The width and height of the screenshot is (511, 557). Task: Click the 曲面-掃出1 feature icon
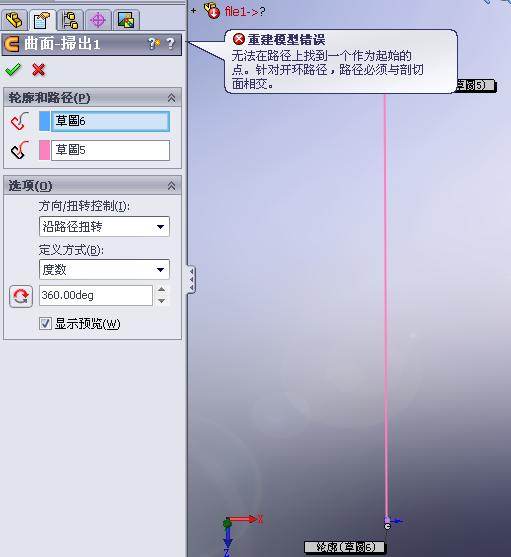click(x=11, y=45)
